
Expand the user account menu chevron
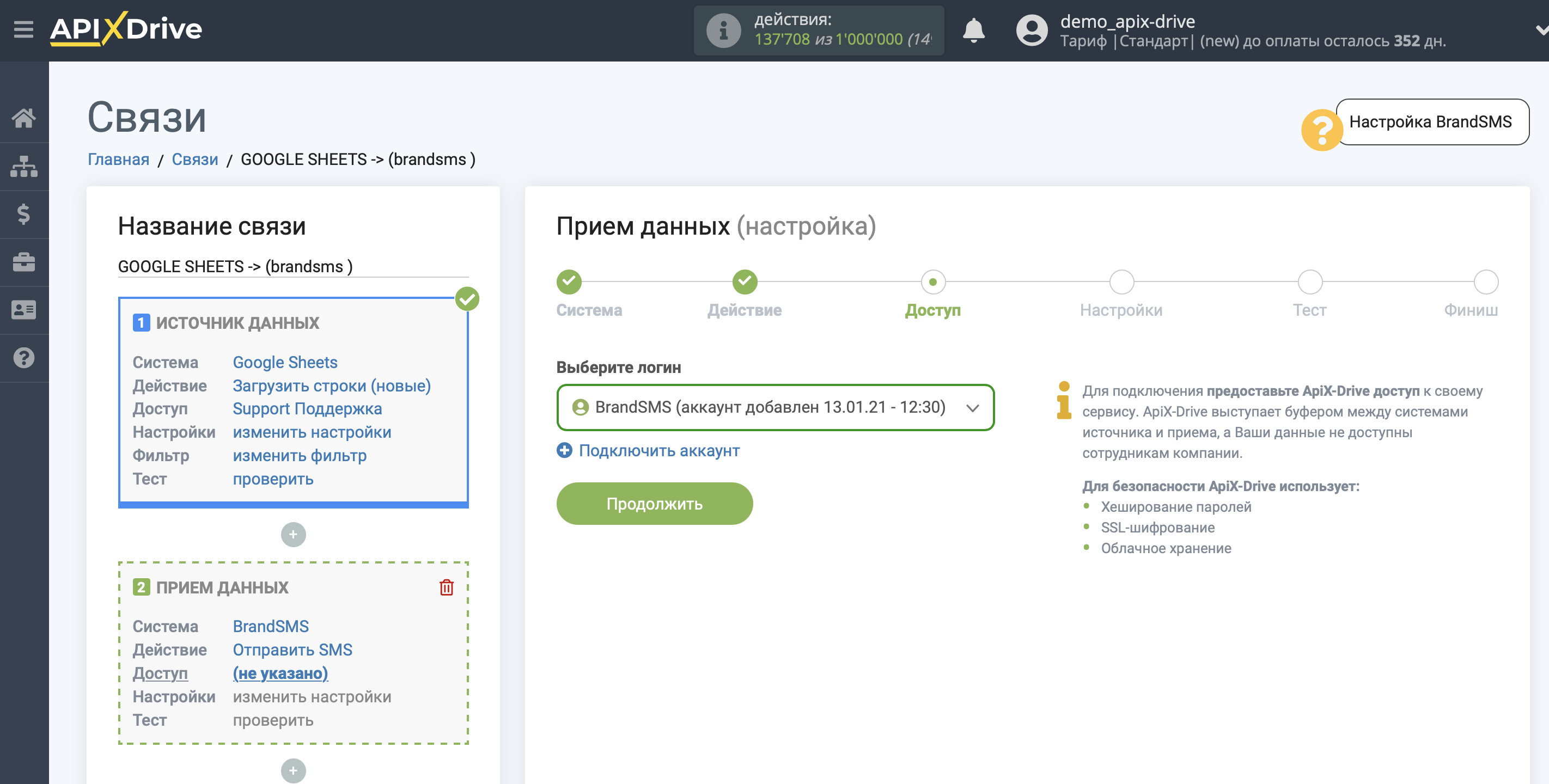(x=1541, y=30)
